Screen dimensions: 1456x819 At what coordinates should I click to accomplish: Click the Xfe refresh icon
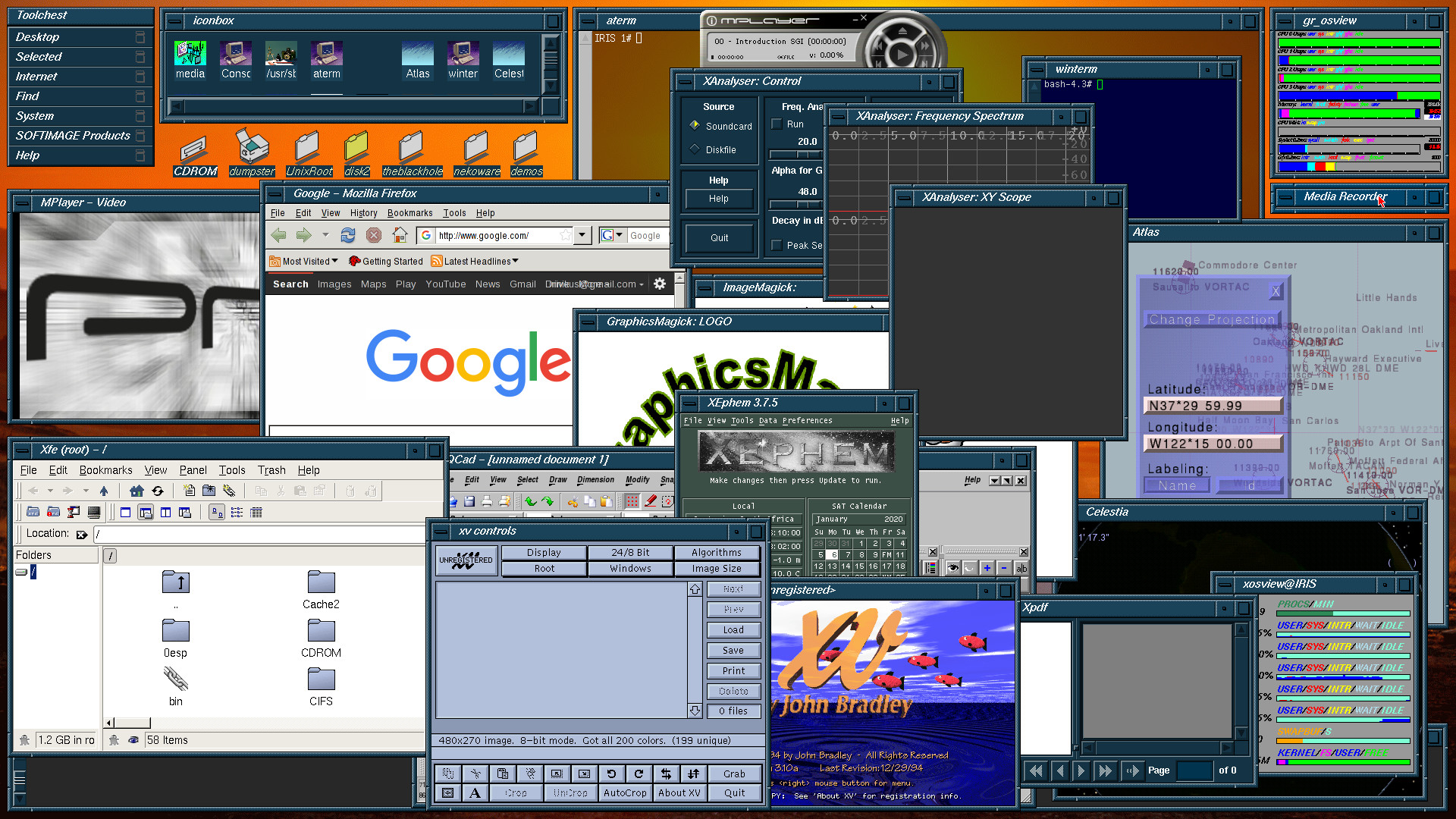pyautogui.click(x=158, y=491)
